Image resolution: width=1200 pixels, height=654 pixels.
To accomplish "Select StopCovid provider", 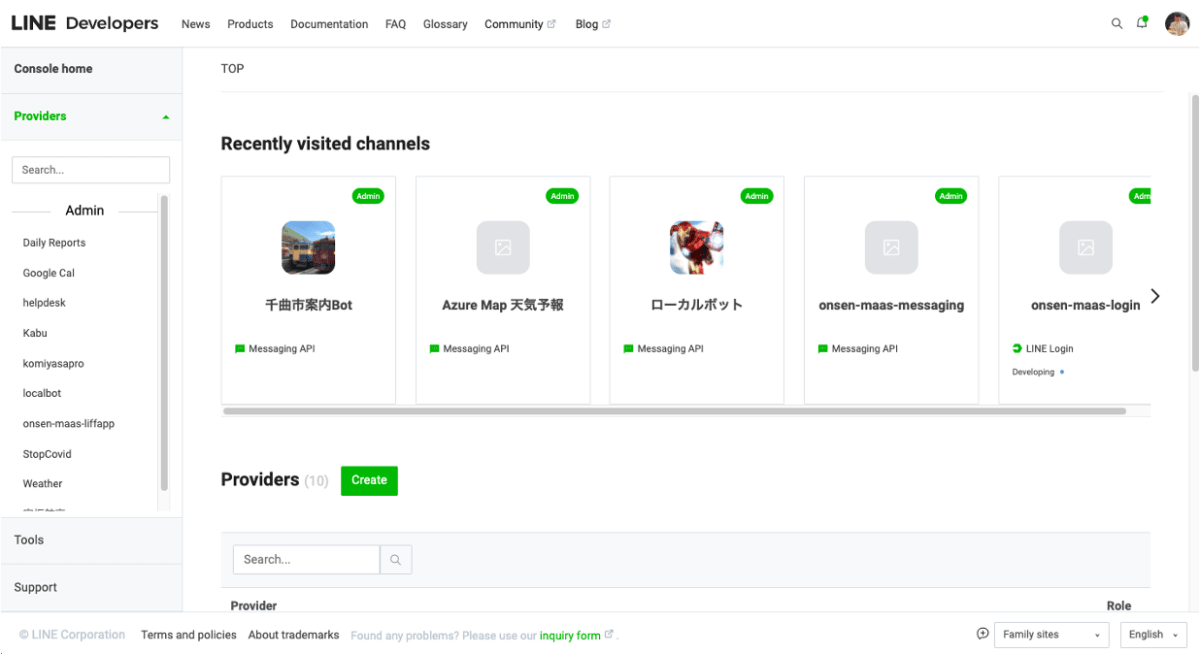I will point(47,454).
